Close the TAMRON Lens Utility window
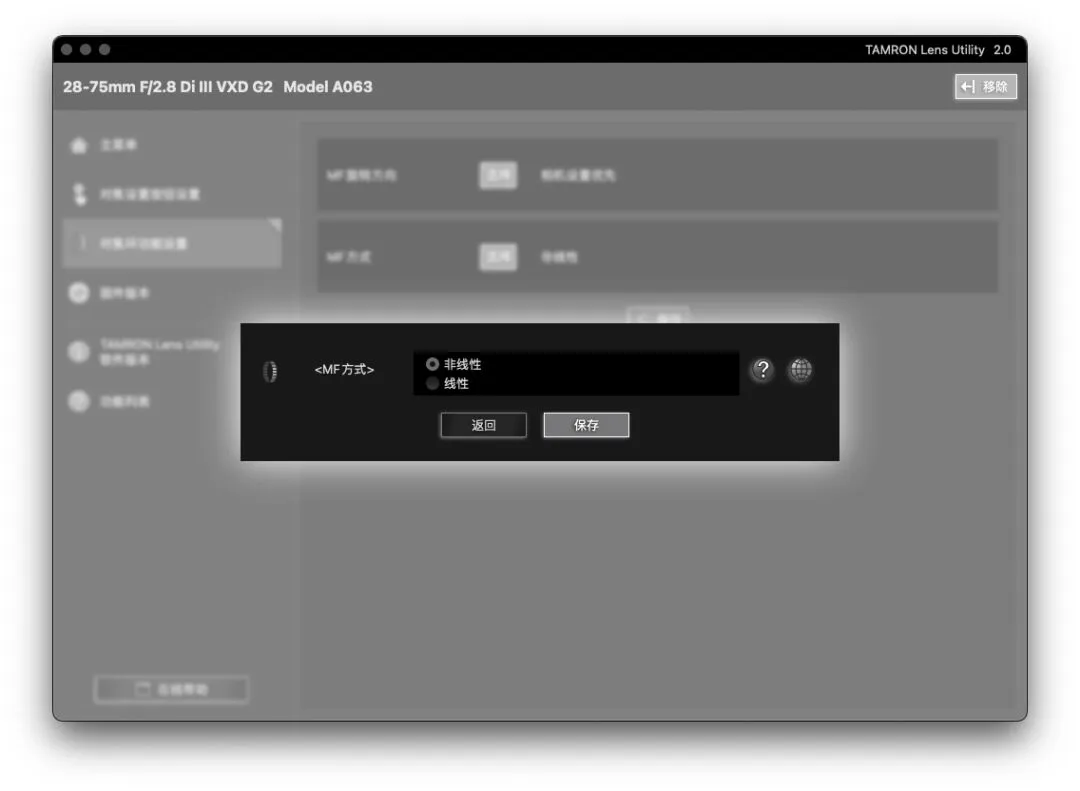The width and height of the screenshot is (1080, 791). 67,50
